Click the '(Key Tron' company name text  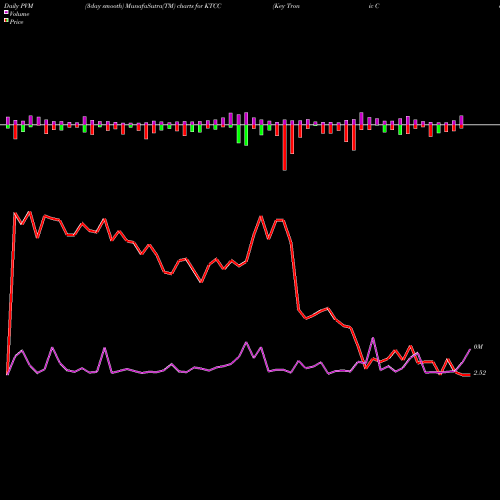coord(286,6)
